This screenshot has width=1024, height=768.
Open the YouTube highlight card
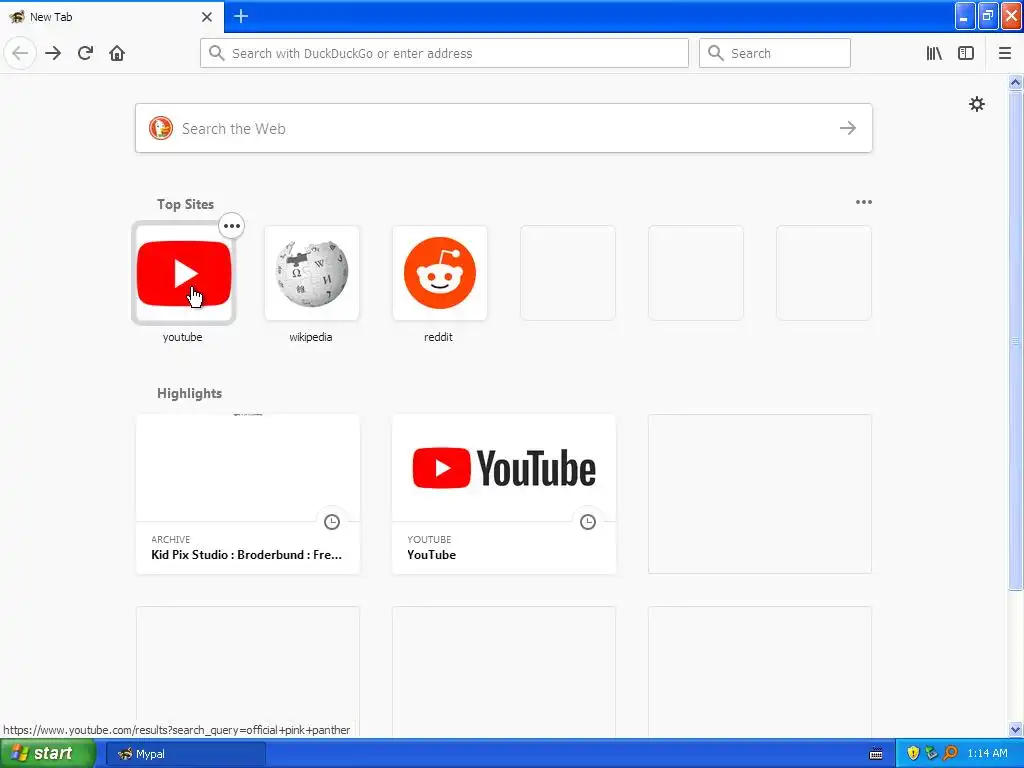[x=504, y=494]
